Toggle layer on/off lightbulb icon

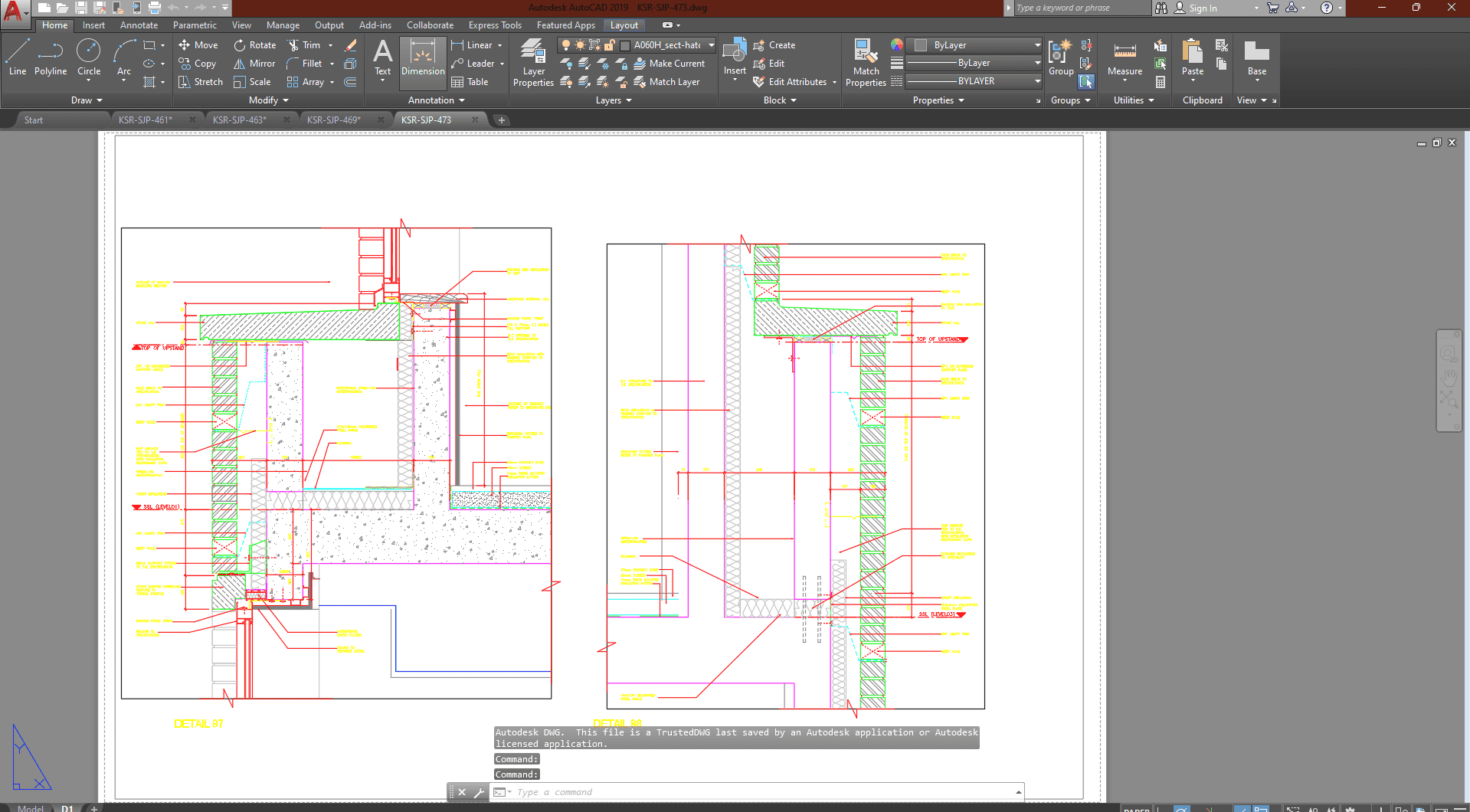[566, 45]
